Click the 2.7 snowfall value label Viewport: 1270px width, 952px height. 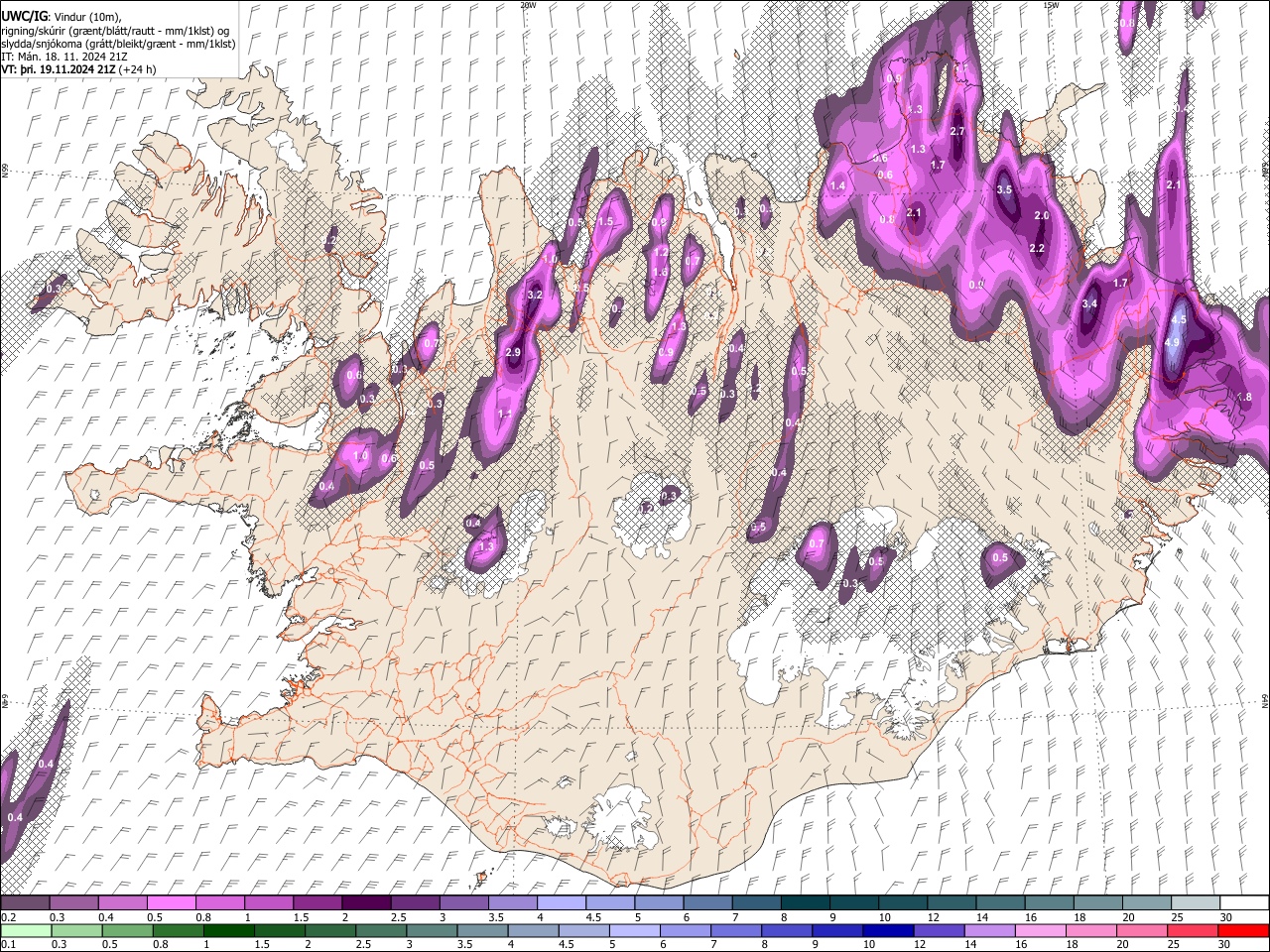[957, 132]
